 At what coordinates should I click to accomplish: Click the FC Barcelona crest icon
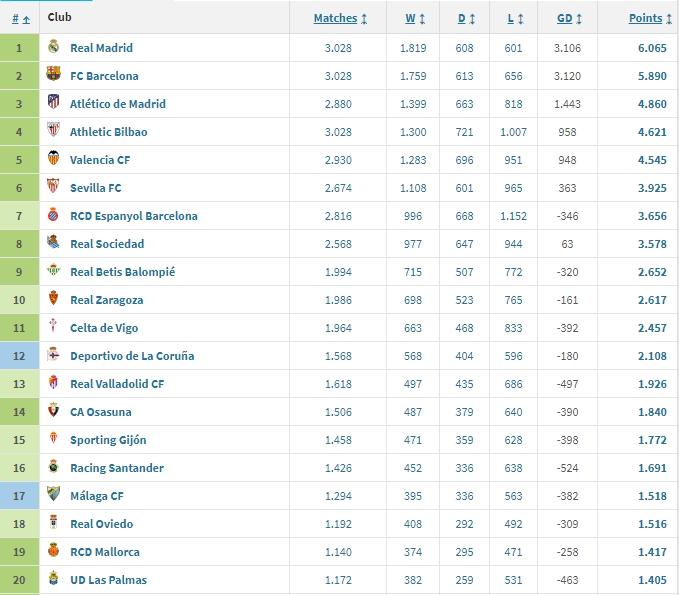tap(54, 76)
